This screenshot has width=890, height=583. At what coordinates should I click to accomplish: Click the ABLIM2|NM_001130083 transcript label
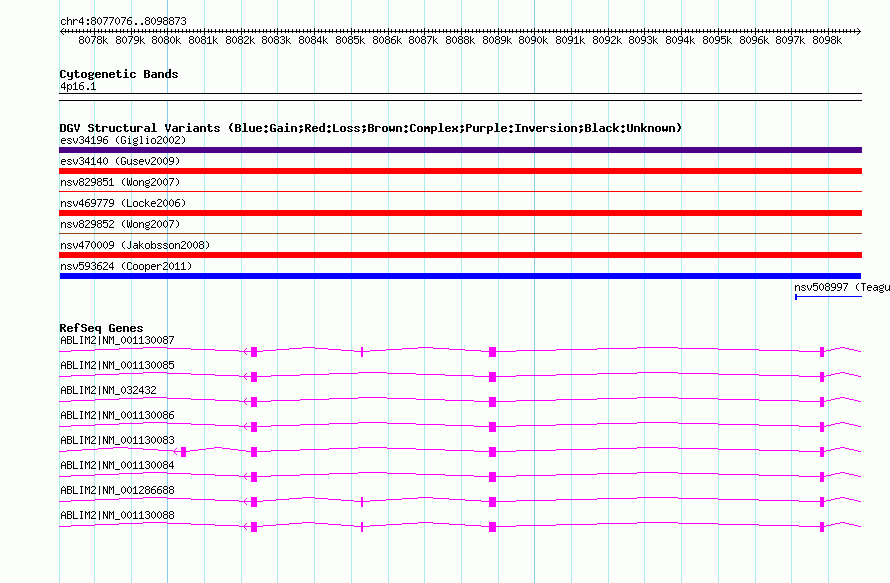coord(117,441)
